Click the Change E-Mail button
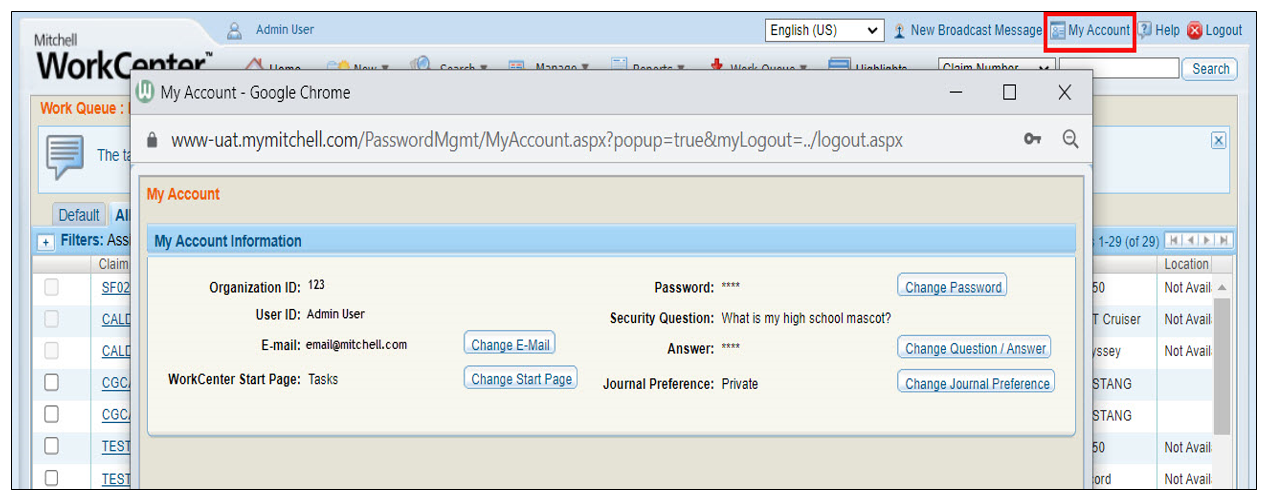This screenshot has width=1269, height=502. 510,344
